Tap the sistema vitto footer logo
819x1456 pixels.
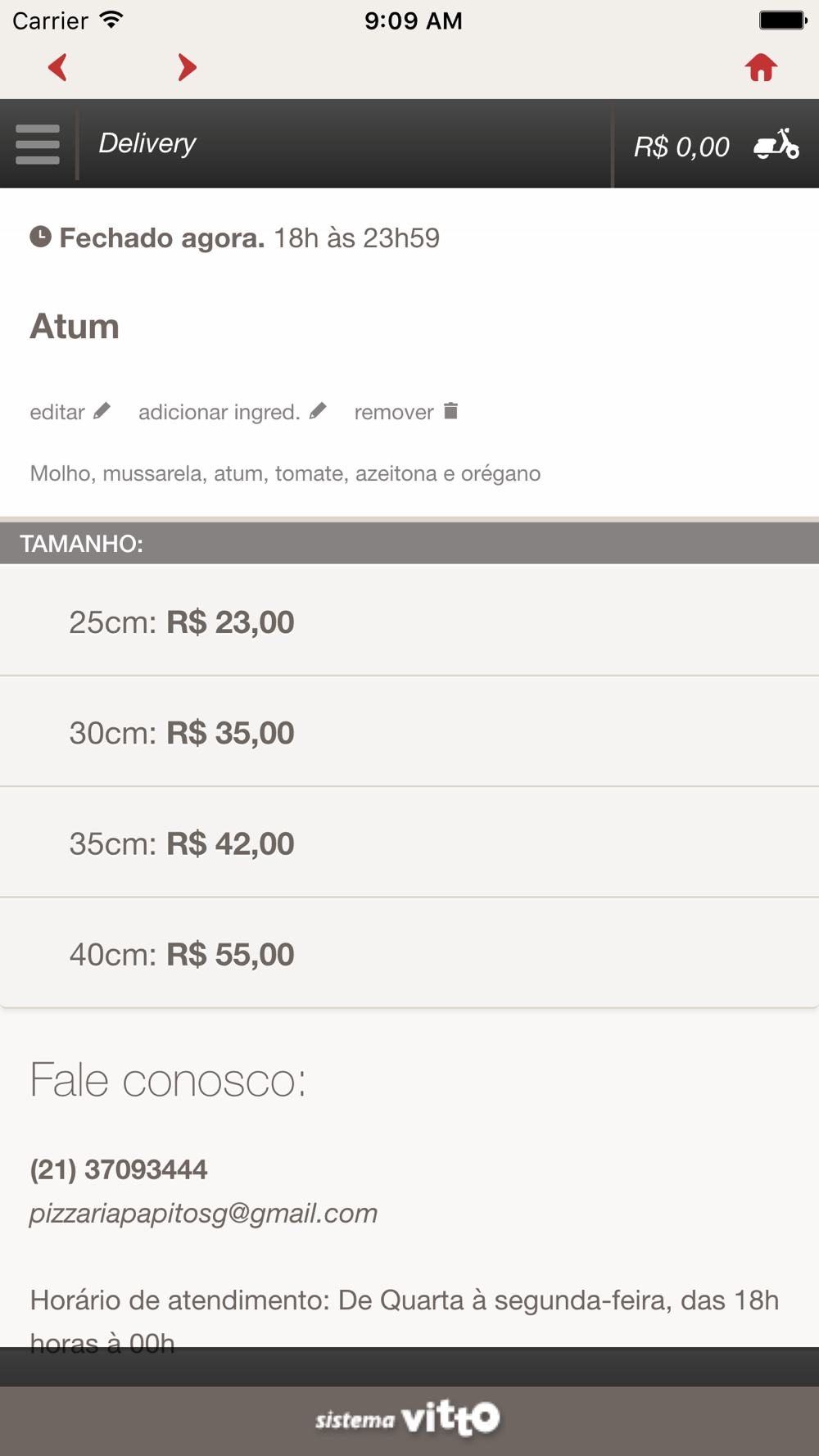(x=408, y=1418)
